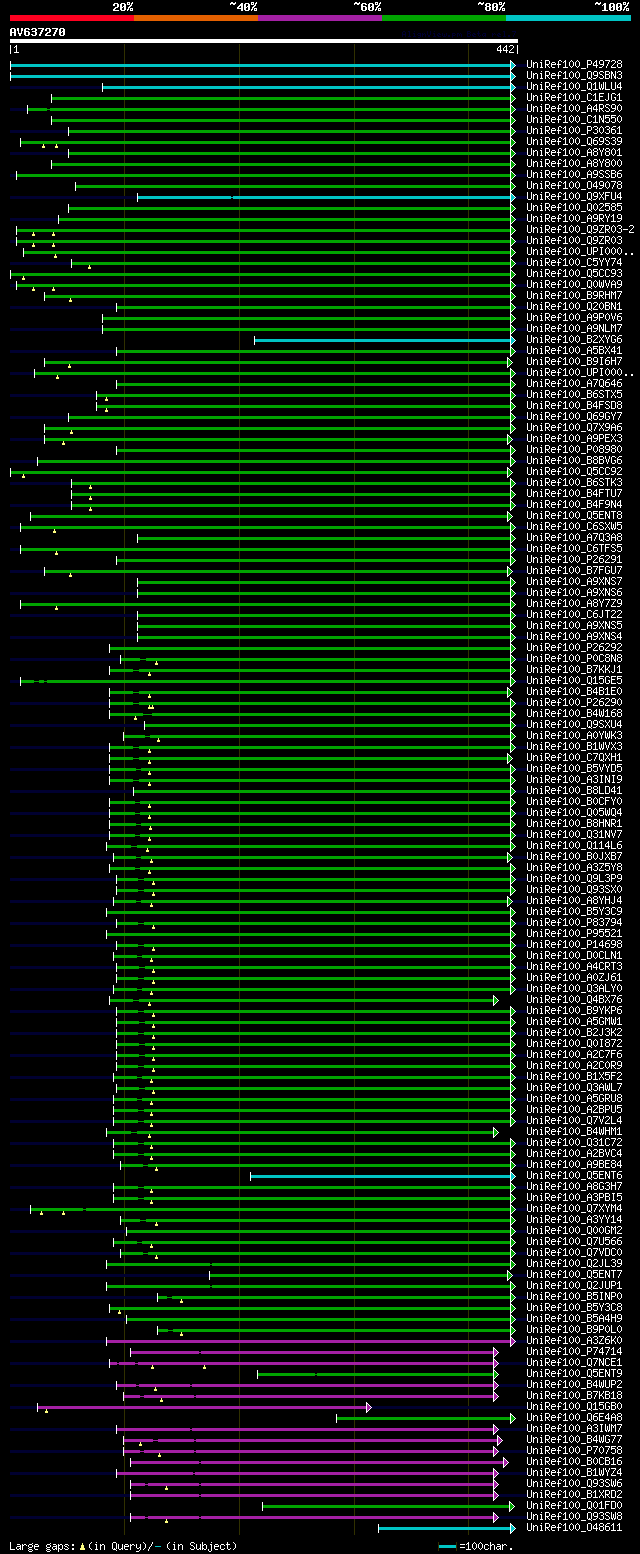This screenshot has height=1554, width=640.
Task: Click label UniRef100_Q01FD0
Action: pos(574,1506)
